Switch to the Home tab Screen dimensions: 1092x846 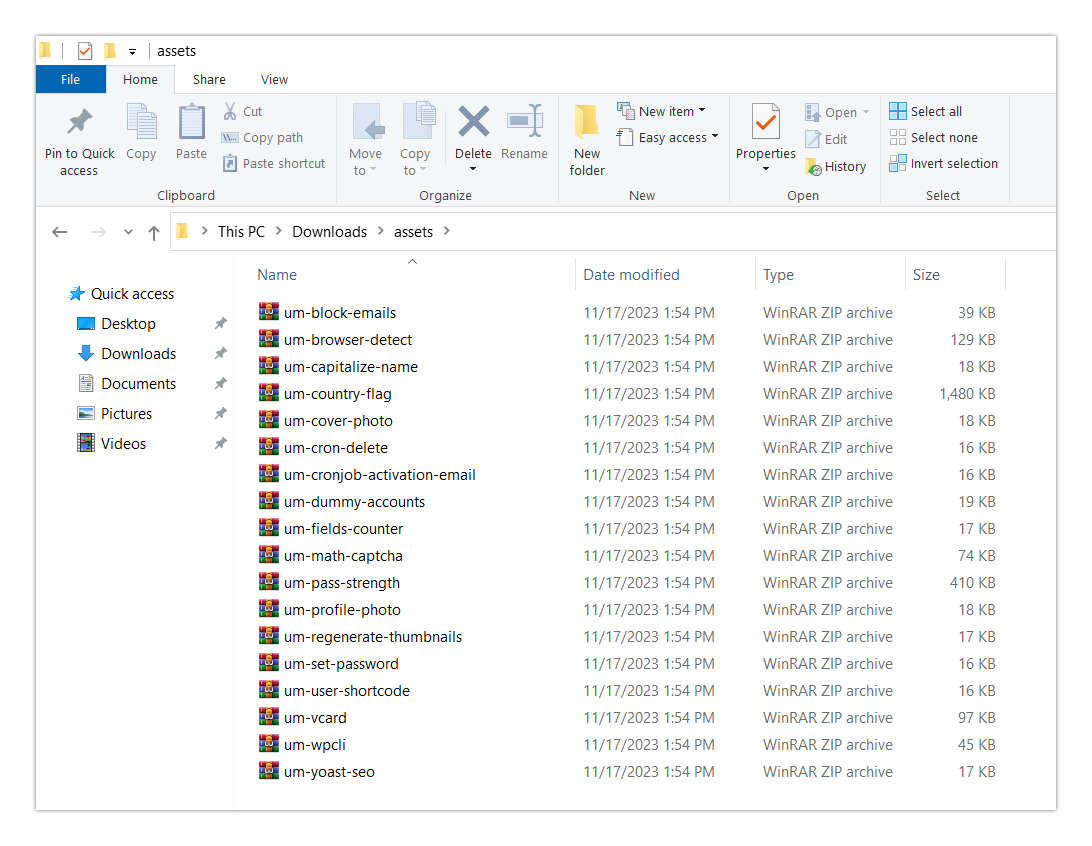point(140,79)
